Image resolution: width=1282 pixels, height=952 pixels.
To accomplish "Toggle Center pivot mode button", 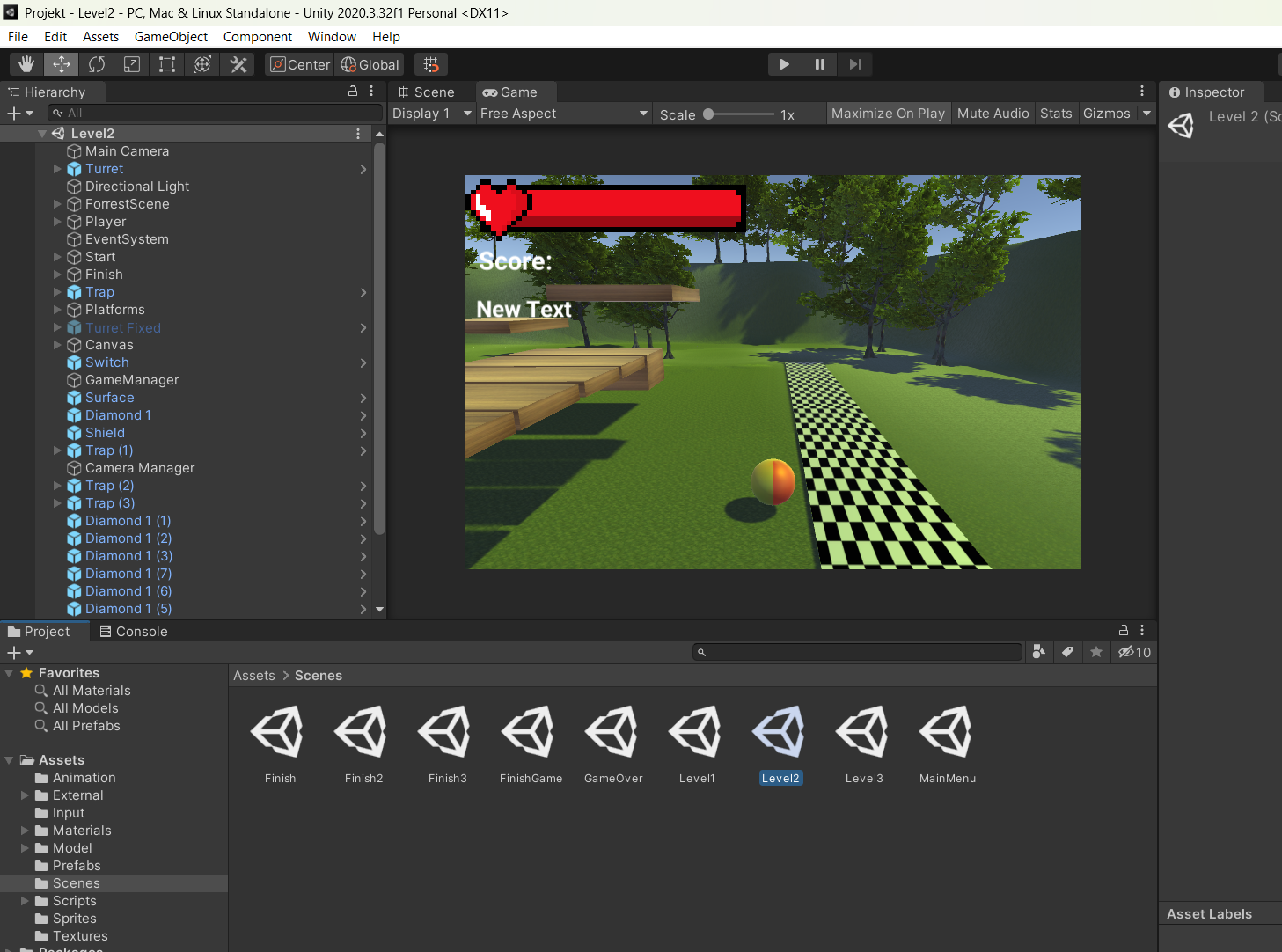I will click(x=300, y=64).
